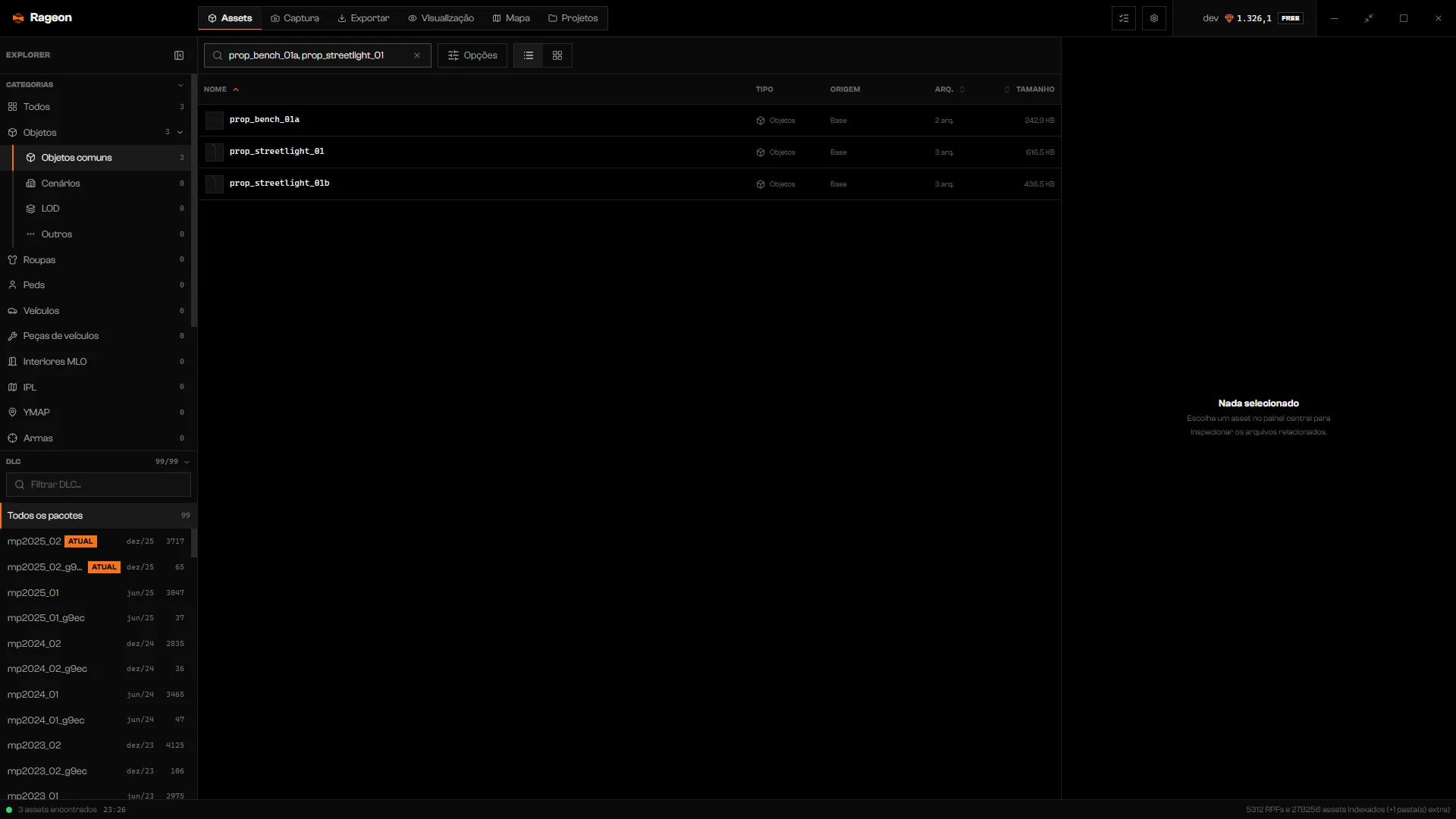1456x819 pixels.
Task: Open settings gear in top bar
Action: pos(1154,18)
